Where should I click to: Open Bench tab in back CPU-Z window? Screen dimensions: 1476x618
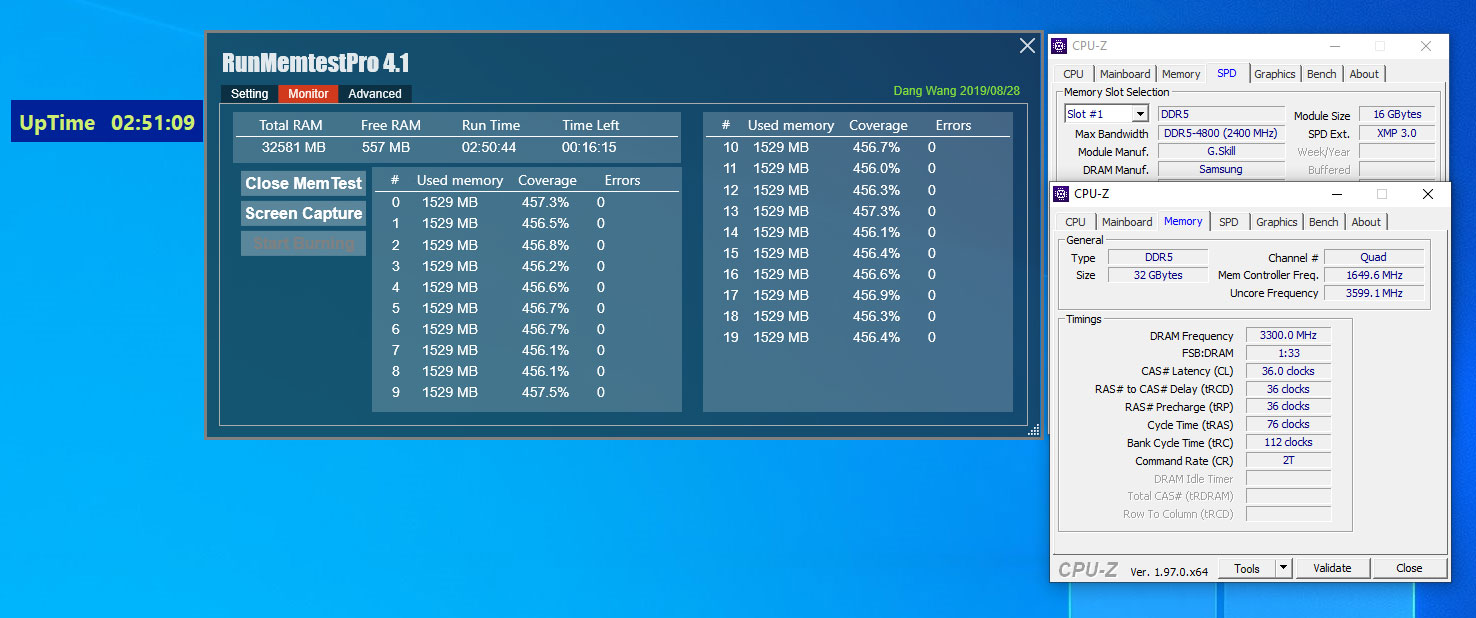coord(1321,74)
